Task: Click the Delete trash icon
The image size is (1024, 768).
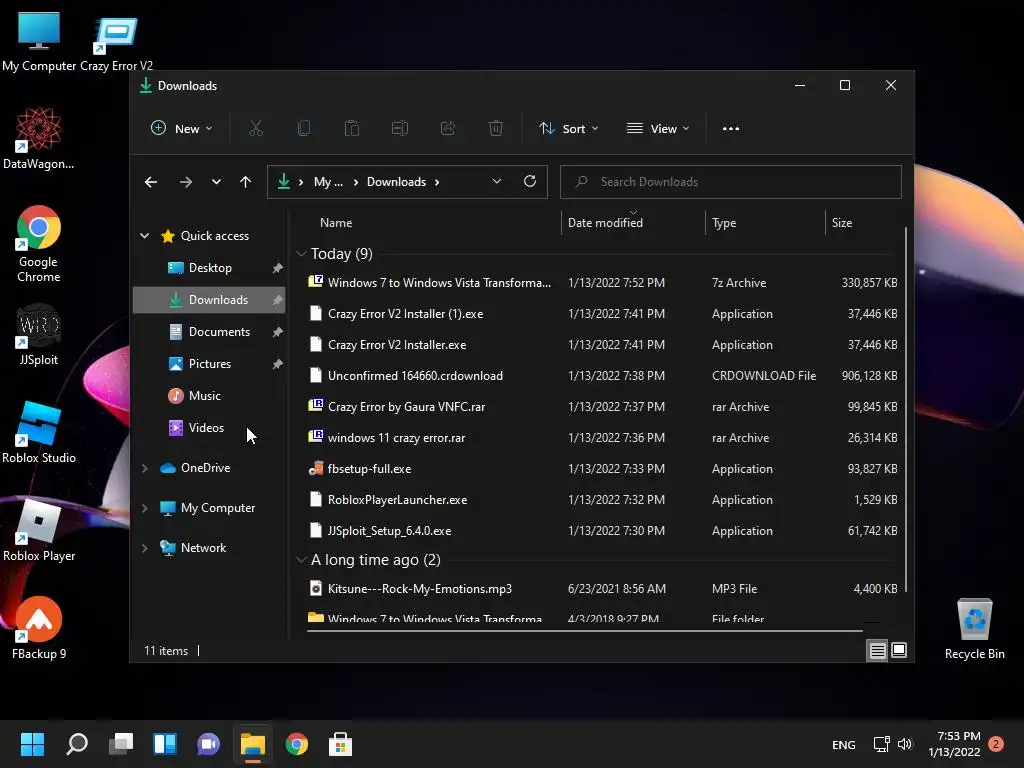Action: (496, 129)
